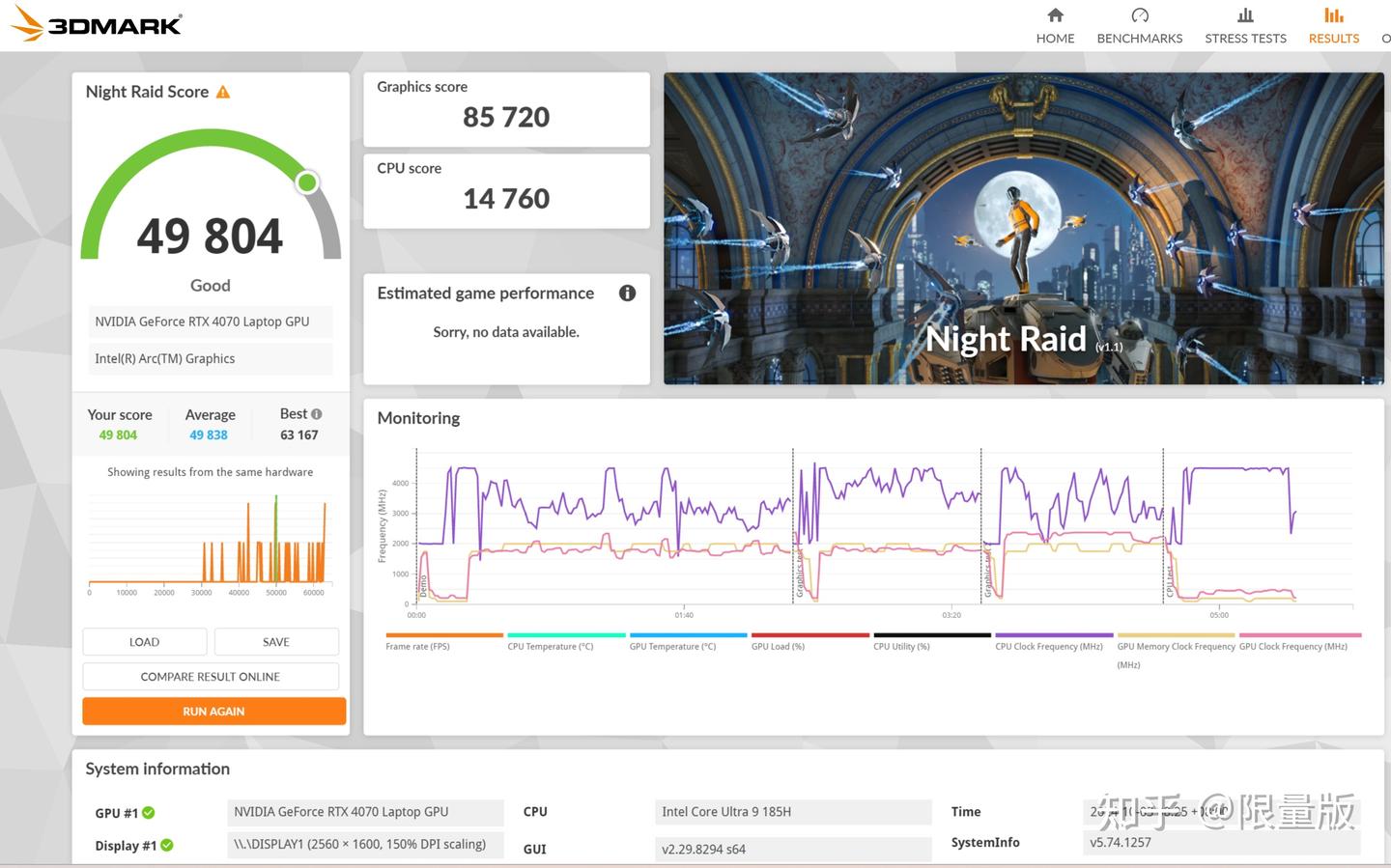This screenshot has height=868, width=1391.
Task: Click the Average score 49 838
Action: click(x=209, y=435)
